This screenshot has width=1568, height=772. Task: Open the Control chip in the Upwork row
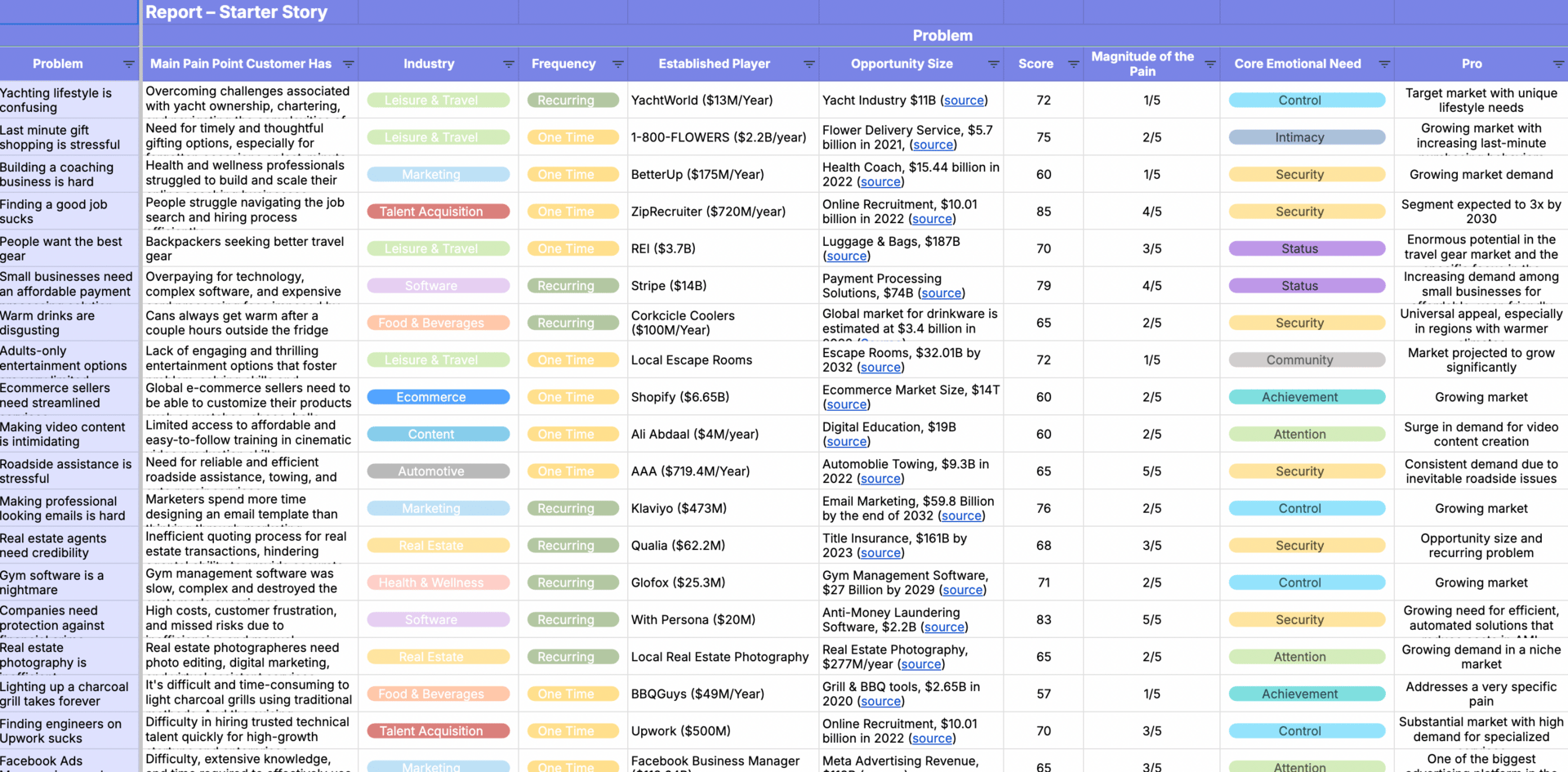pyautogui.click(x=1307, y=731)
